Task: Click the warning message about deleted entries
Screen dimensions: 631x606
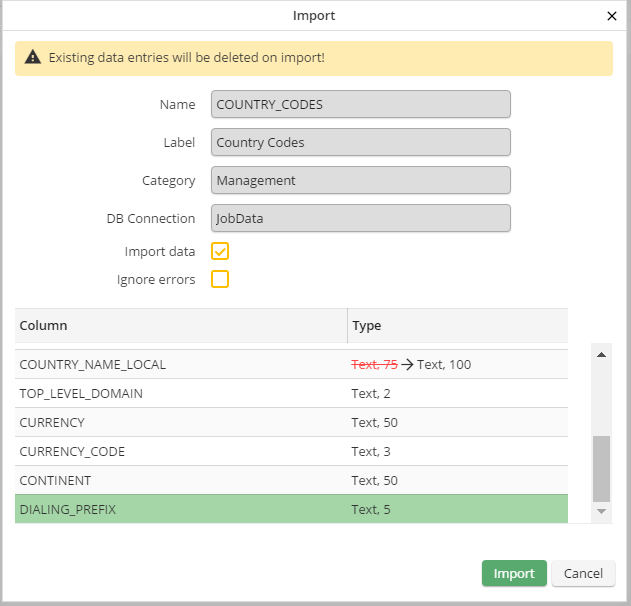Action: pos(187,58)
